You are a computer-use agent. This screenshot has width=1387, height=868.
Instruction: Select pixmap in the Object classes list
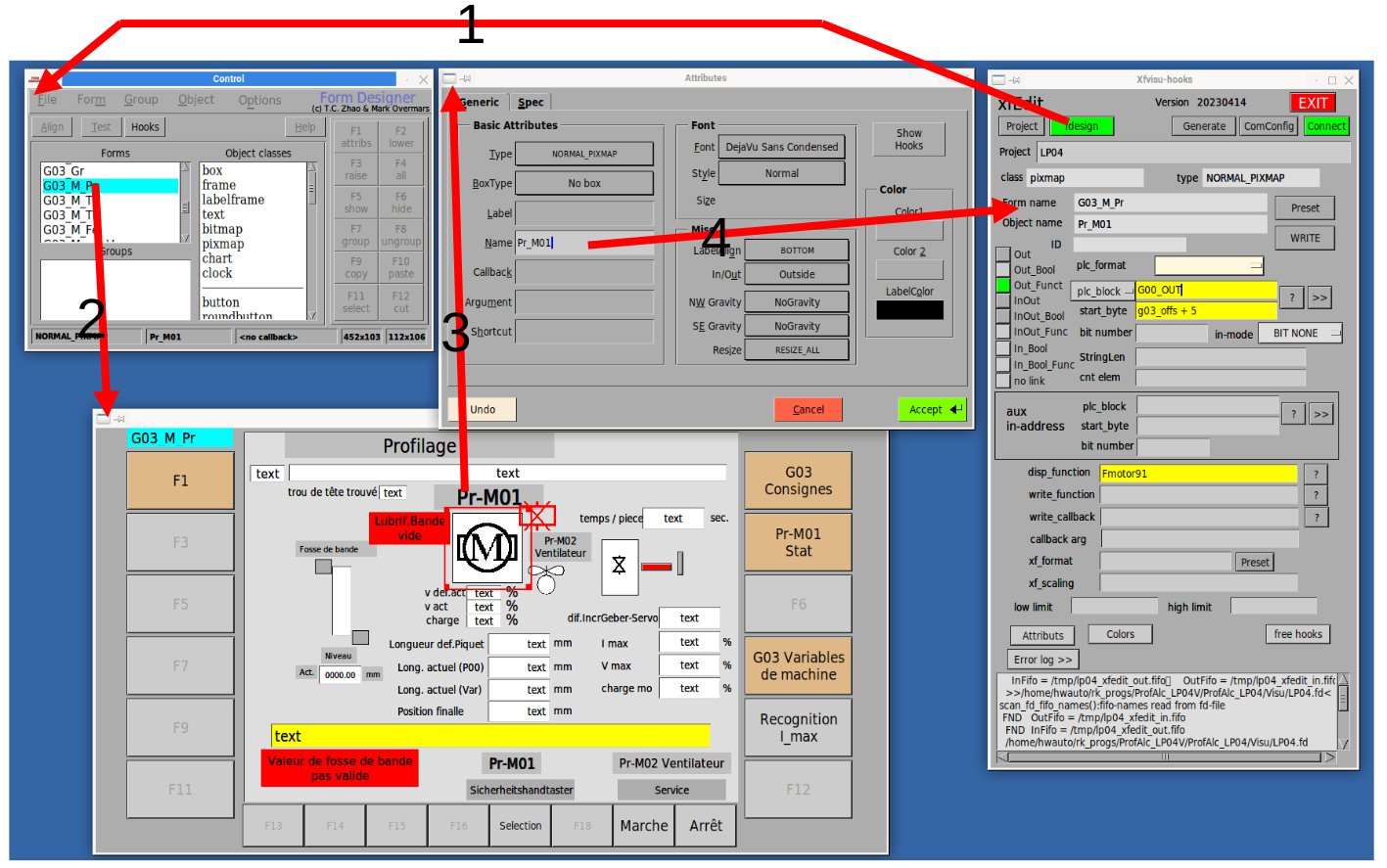[x=223, y=245]
